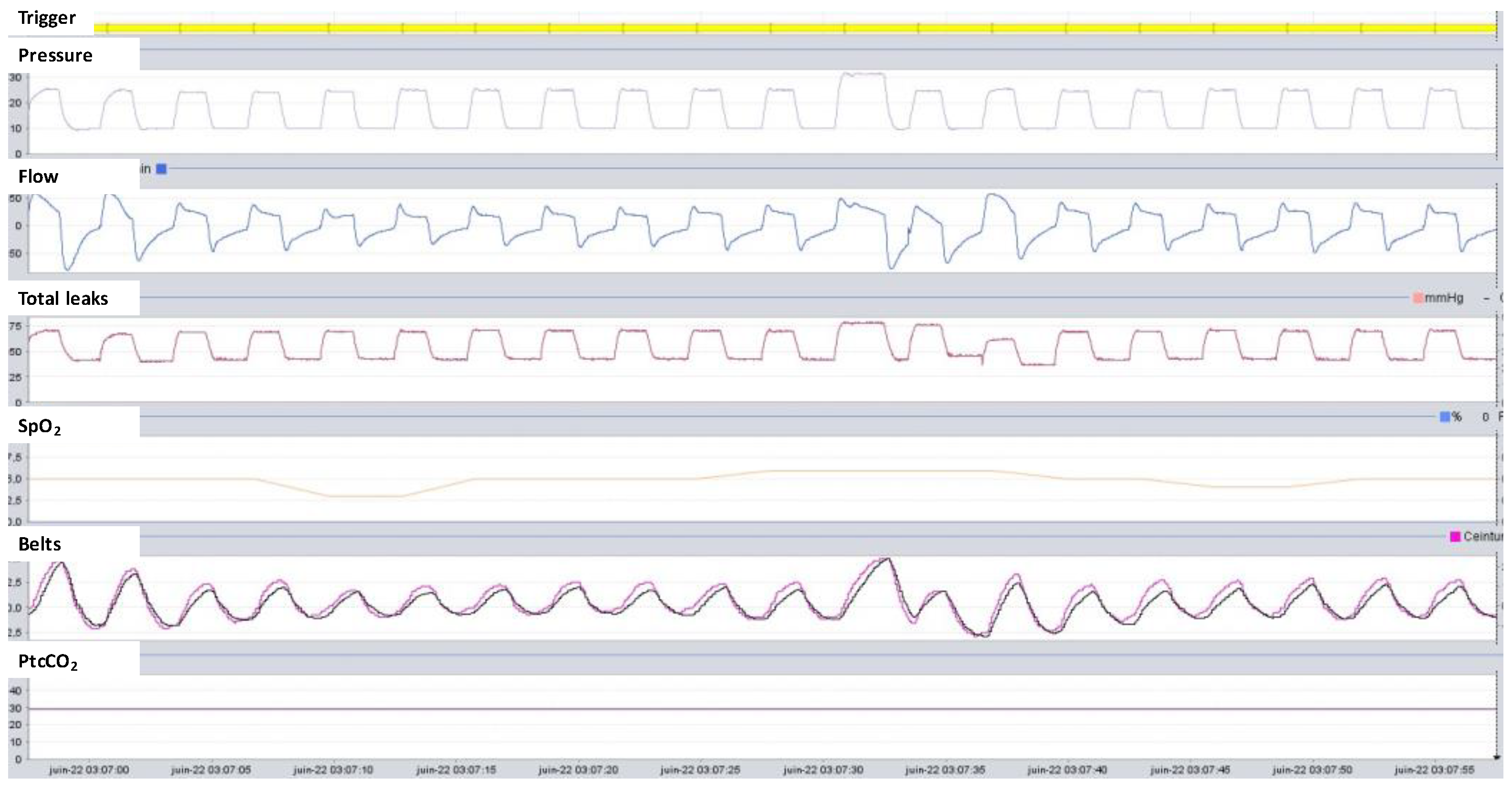Image resolution: width=1512 pixels, height=790 pixels.
Task: Click the 03:07:15 time axis label
Action: click(456, 769)
